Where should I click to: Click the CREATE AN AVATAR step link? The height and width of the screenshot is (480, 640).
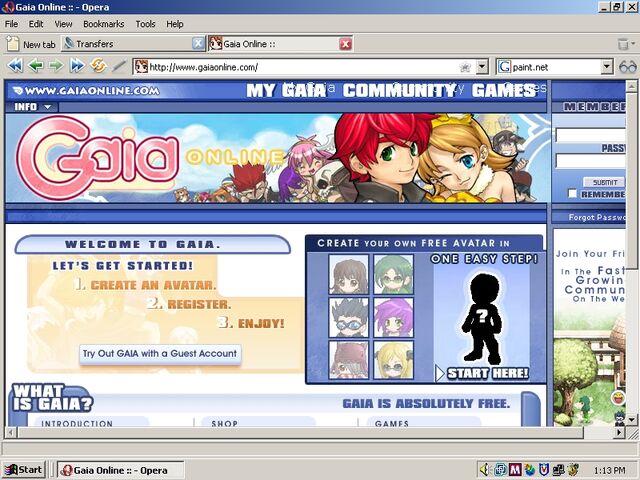(x=153, y=285)
